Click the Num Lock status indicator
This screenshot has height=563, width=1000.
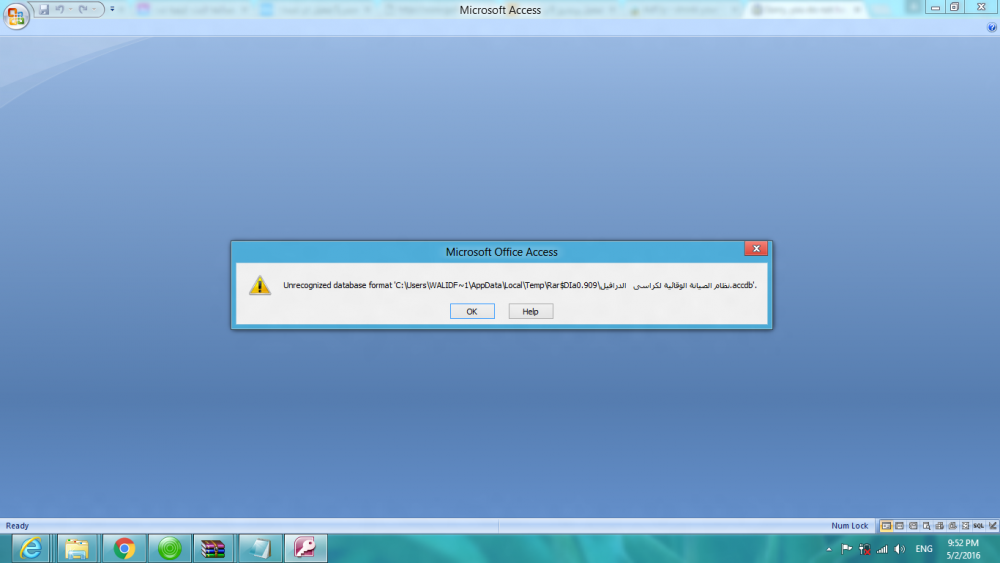pyautogui.click(x=849, y=526)
